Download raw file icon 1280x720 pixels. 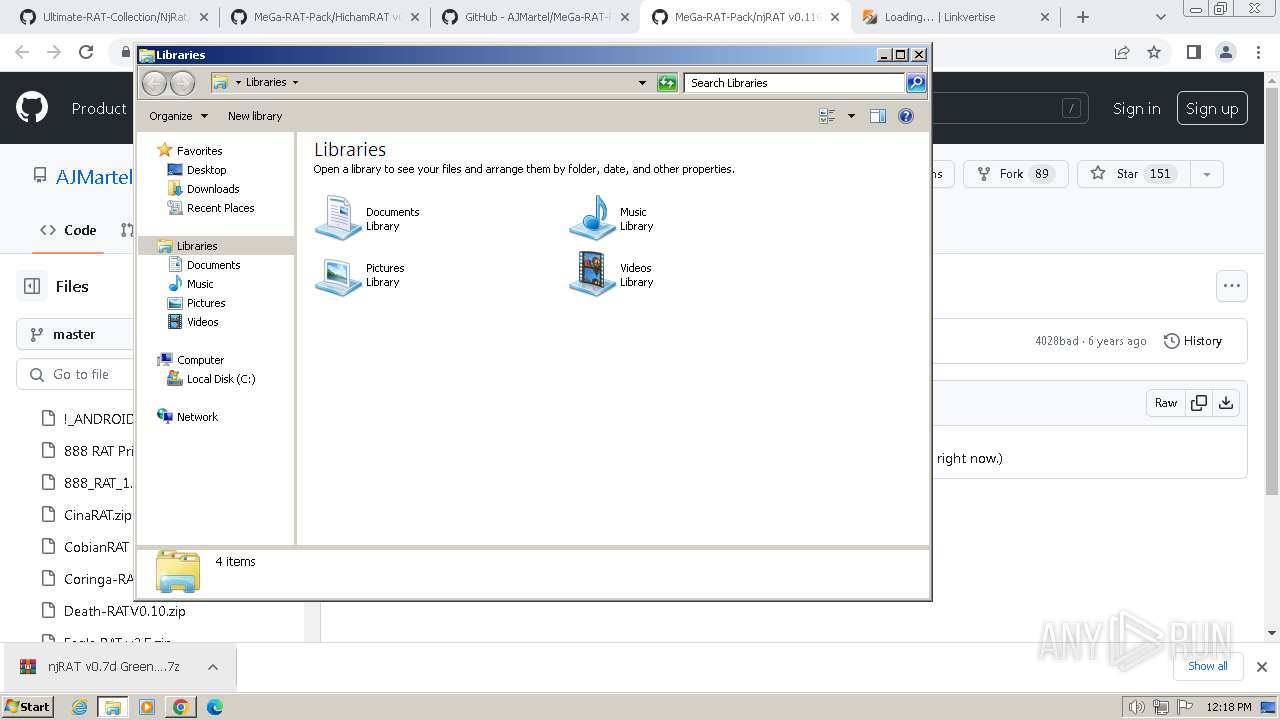point(1226,403)
